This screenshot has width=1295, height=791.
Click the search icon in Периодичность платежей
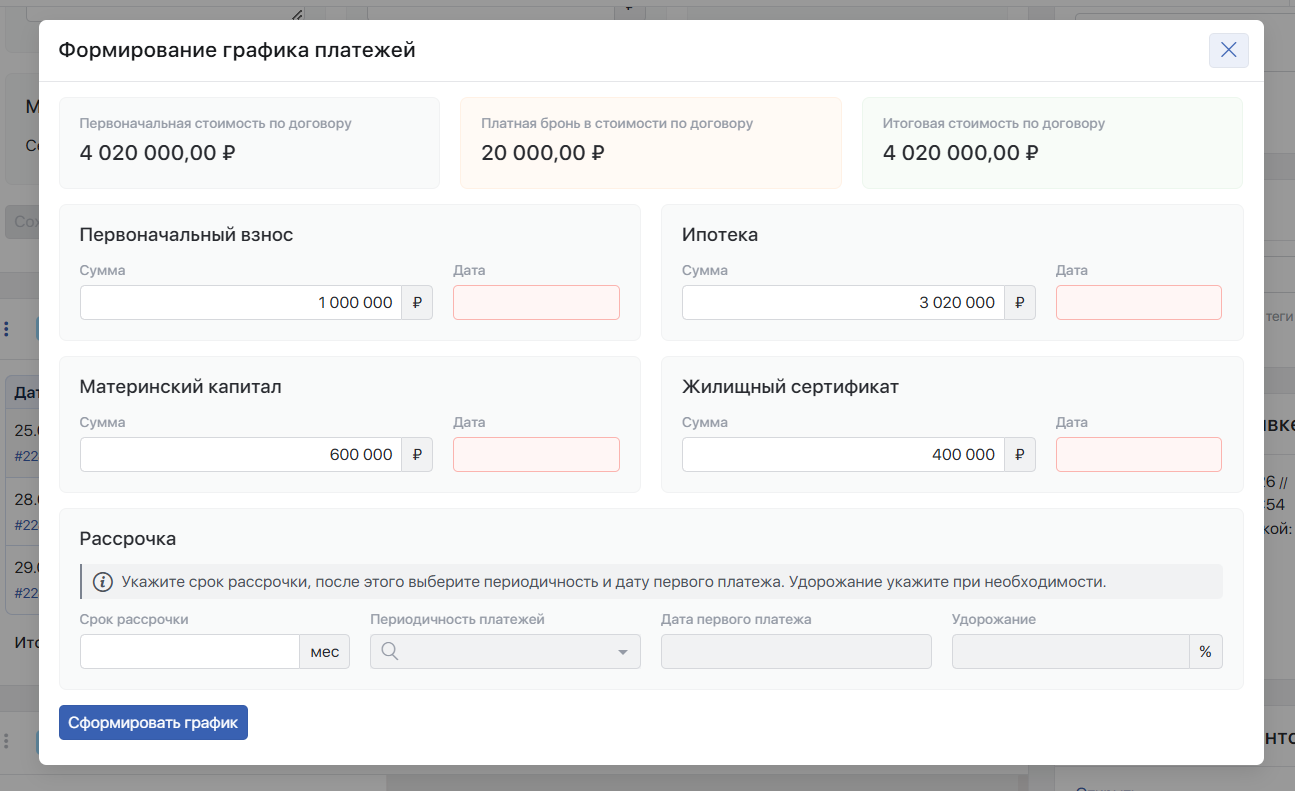(390, 652)
